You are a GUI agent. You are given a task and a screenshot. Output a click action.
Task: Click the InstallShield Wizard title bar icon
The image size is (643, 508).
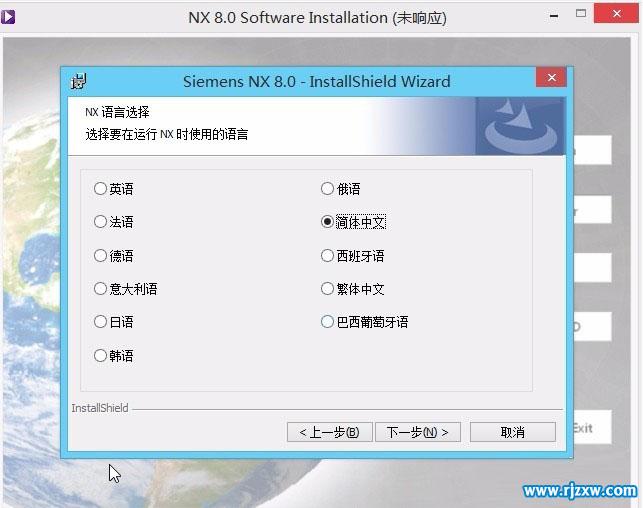78,81
